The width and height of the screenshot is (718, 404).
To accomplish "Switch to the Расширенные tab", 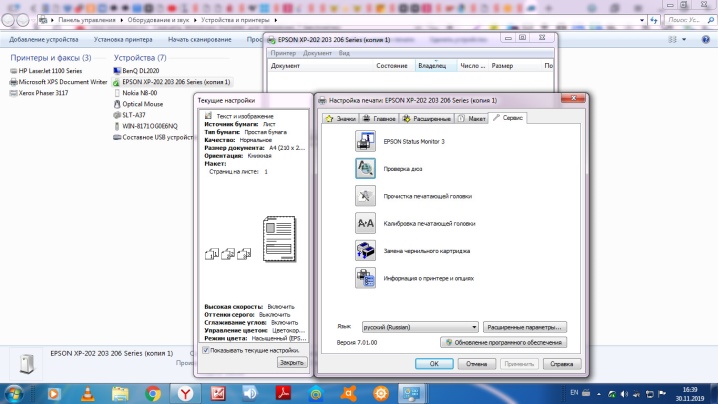I will click(427, 119).
